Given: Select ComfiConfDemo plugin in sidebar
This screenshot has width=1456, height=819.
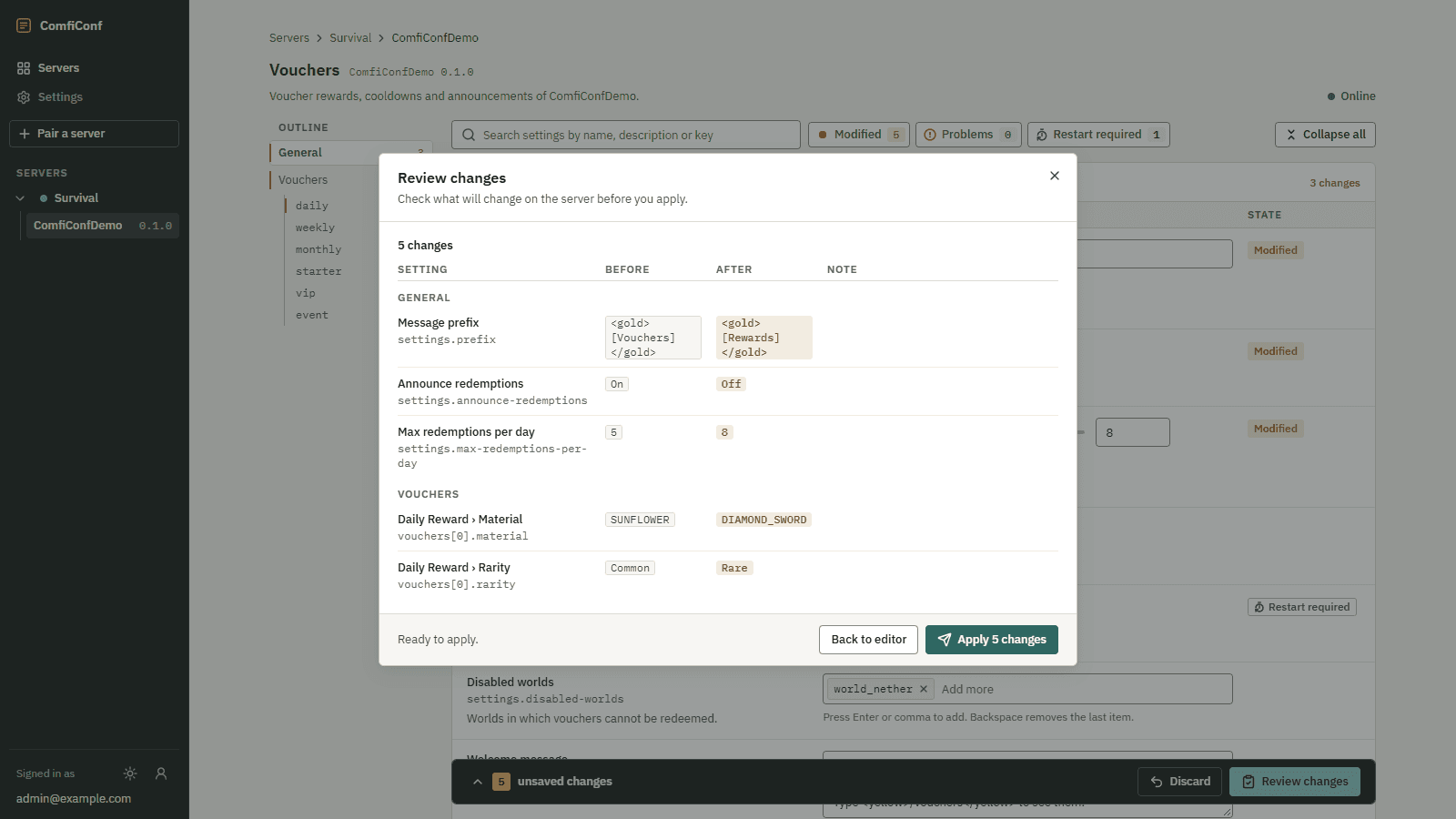Looking at the screenshot, I should click(x=103, y=226).
